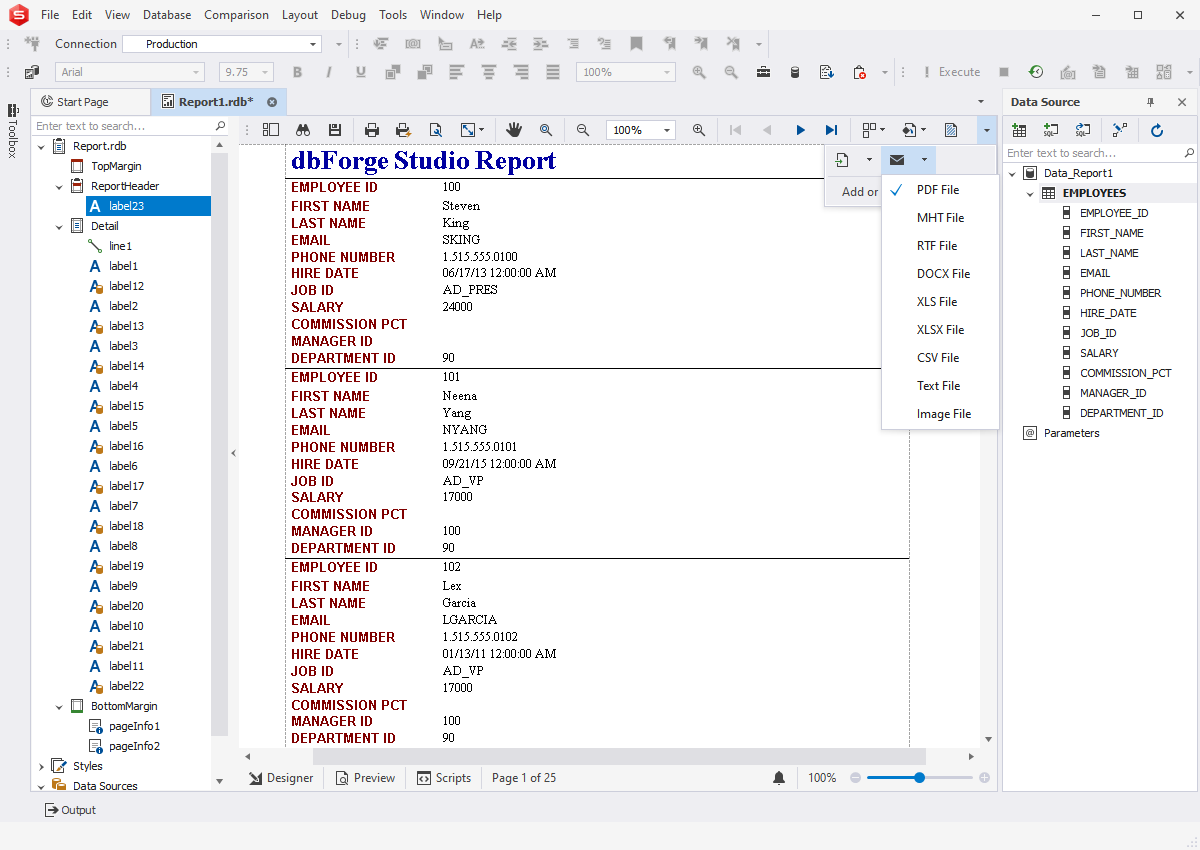1200x850 pixels.
Task: Open the Connection dropdown showing Production
Action: [314, 44]
